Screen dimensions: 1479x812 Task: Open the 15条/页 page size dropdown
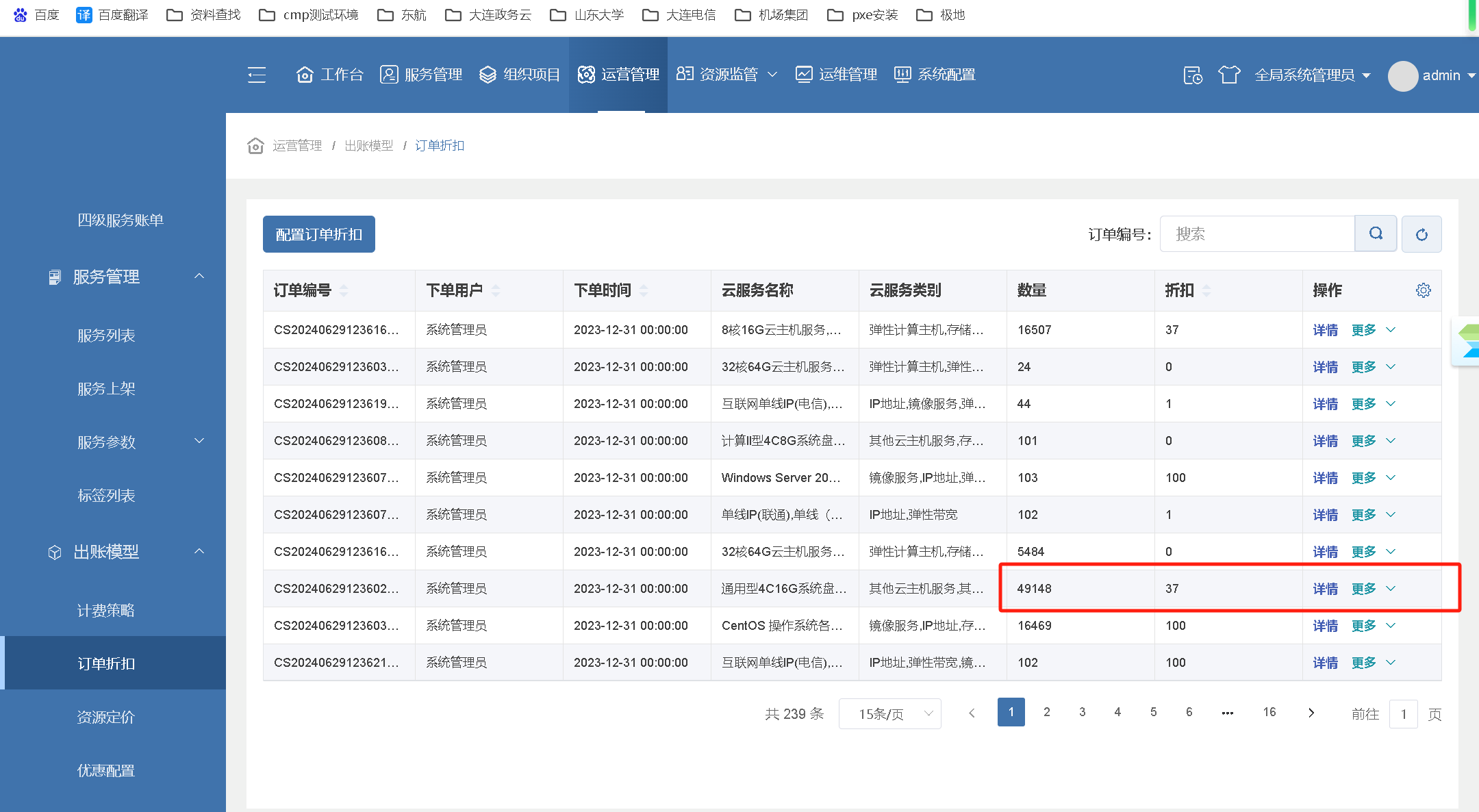[x=889, y=713]
